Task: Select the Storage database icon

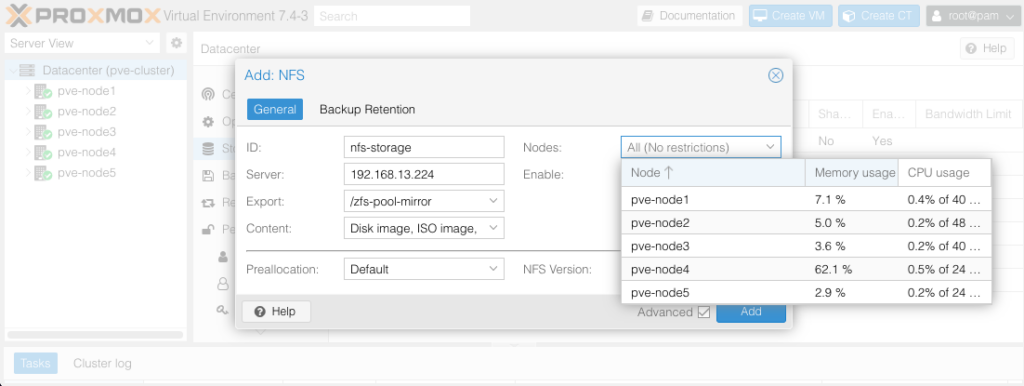Action: pyautogui.click(x=208, y=149)
